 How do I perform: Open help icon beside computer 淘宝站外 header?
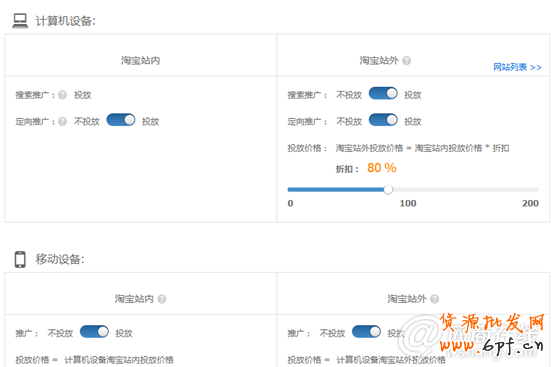[407, 60]
